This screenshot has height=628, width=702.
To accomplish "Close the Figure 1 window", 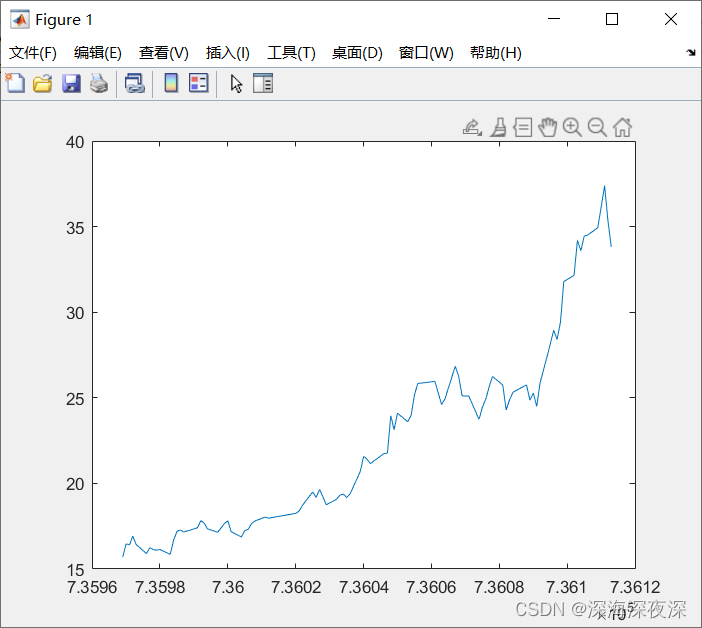I will coord(671,19).
